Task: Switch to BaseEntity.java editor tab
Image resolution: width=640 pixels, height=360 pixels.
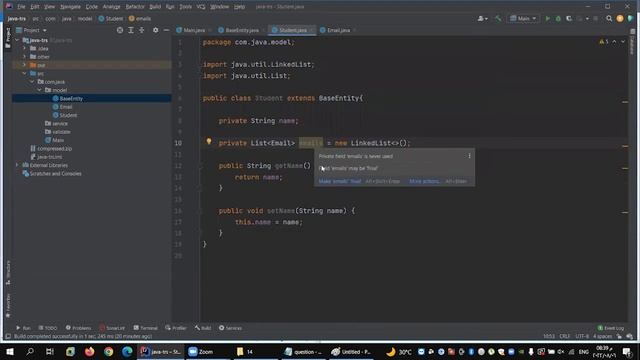Action: tap(242, 30)
